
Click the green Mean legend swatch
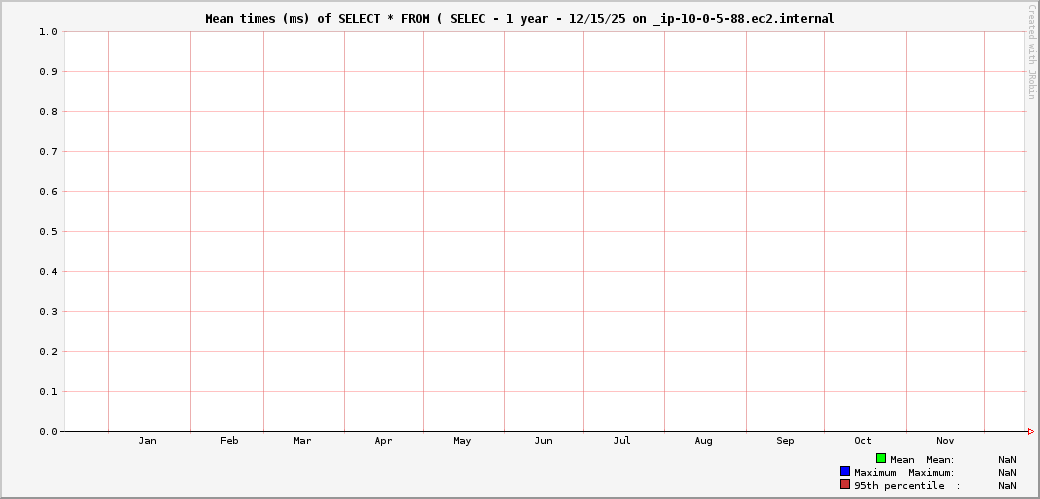pyautogui.click(x=881, y=458)
